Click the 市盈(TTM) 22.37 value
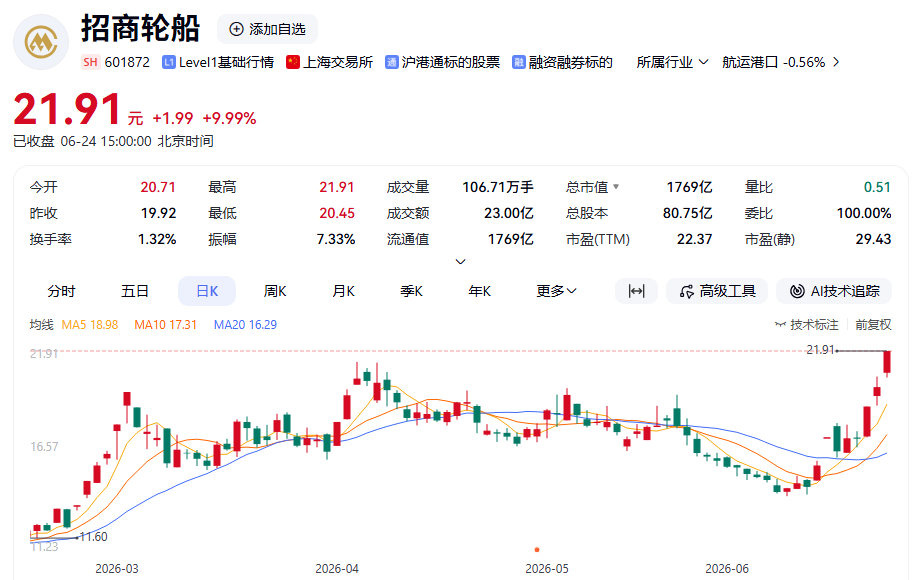 point(694,239)
